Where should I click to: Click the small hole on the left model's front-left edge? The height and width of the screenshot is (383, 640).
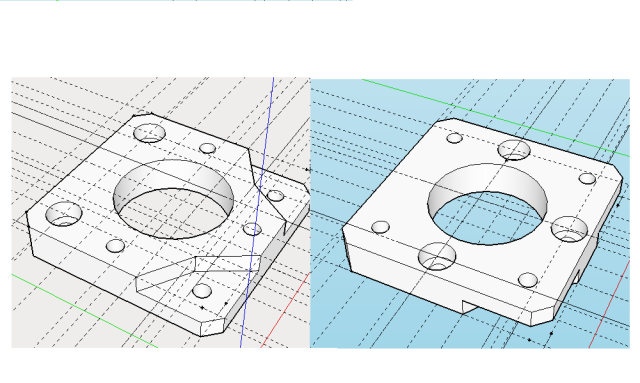pyautogui.click(x=115, y=246)
